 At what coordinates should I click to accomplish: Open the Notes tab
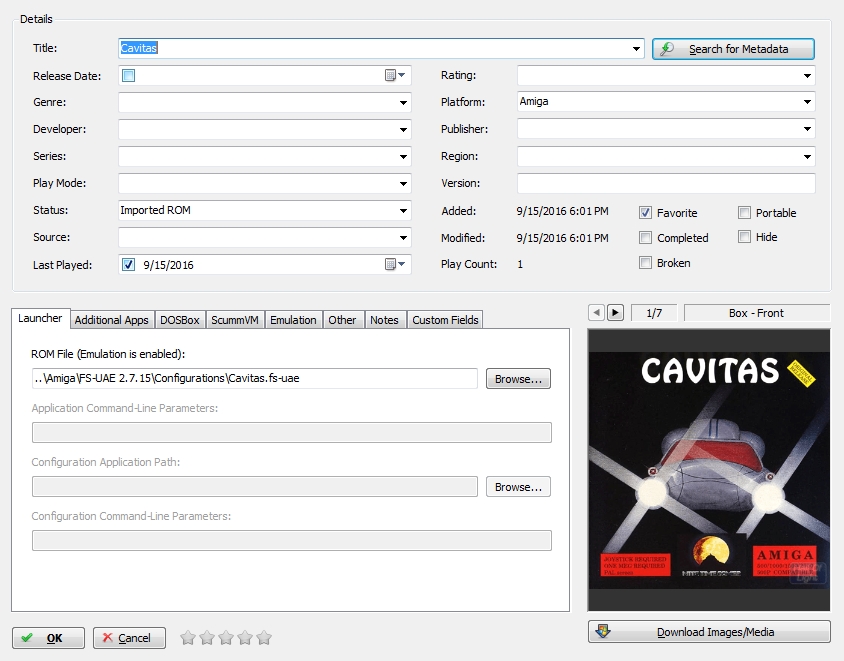(x=384, y=320)
